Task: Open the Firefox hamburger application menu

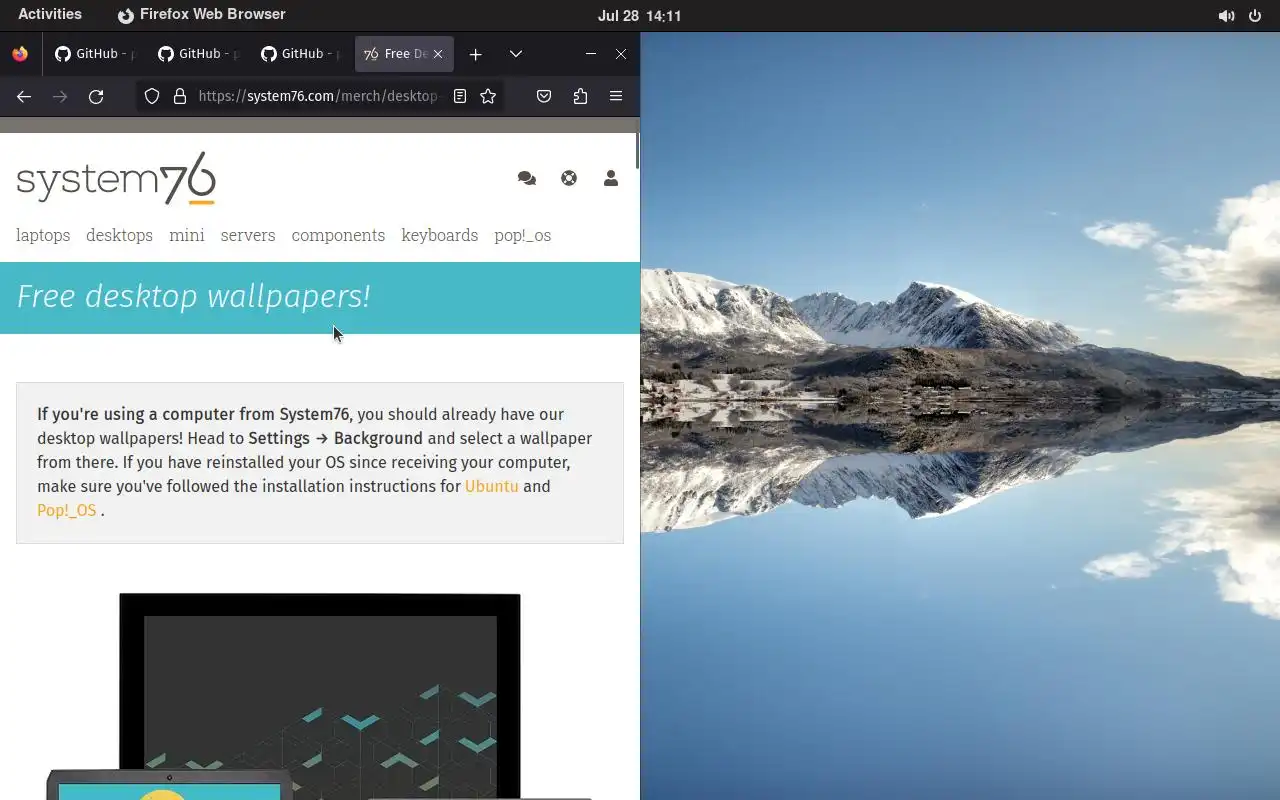Action: coord(616,96)
